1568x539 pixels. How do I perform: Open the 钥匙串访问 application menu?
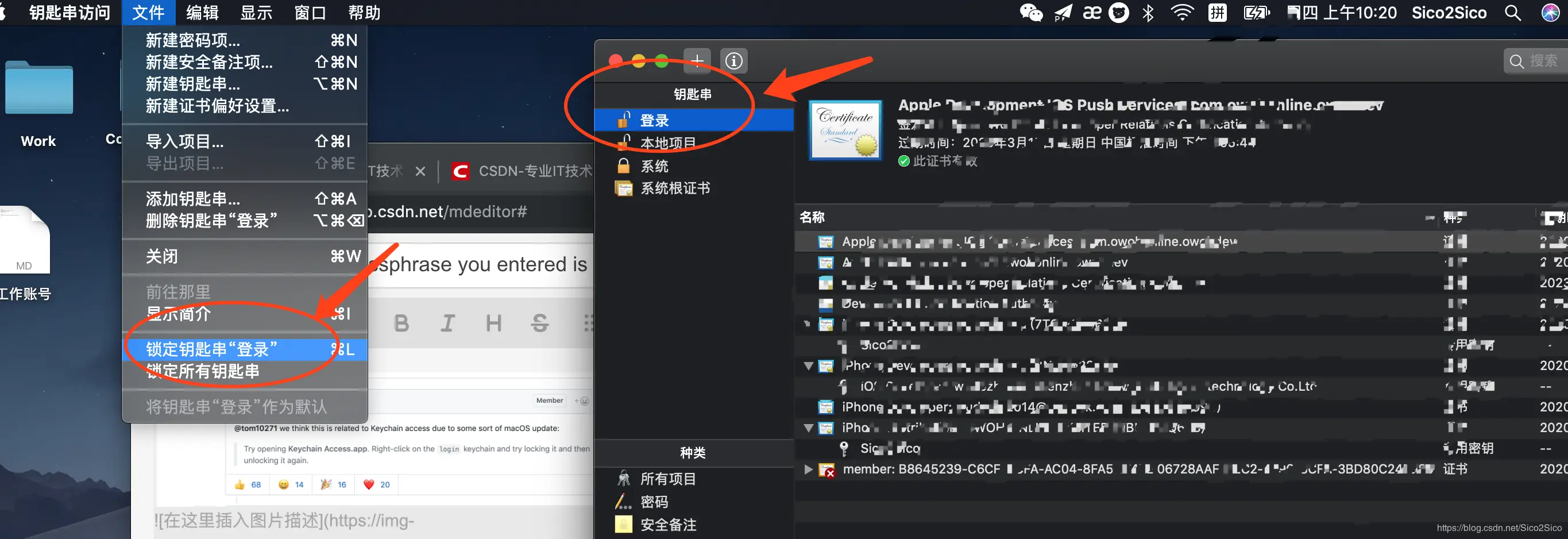(x=69, y=12)
